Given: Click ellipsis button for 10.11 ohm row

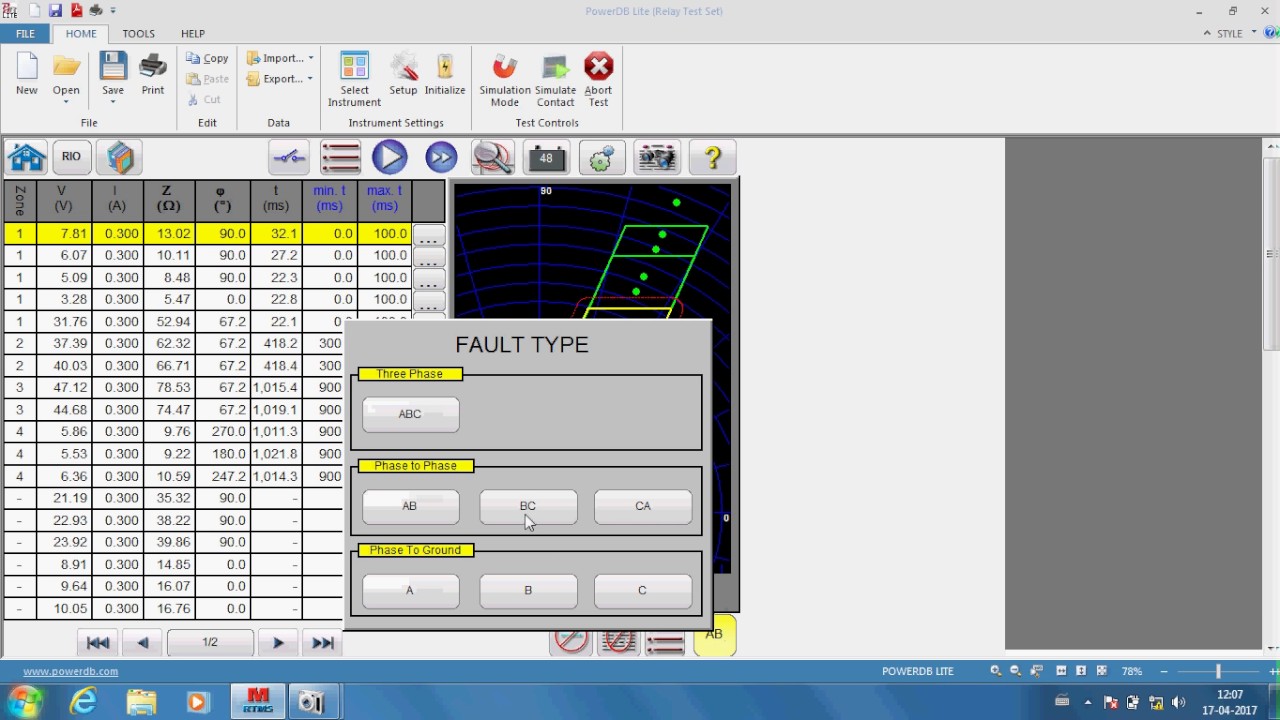Looking at the screenshot, I should [x=428, y=259].
